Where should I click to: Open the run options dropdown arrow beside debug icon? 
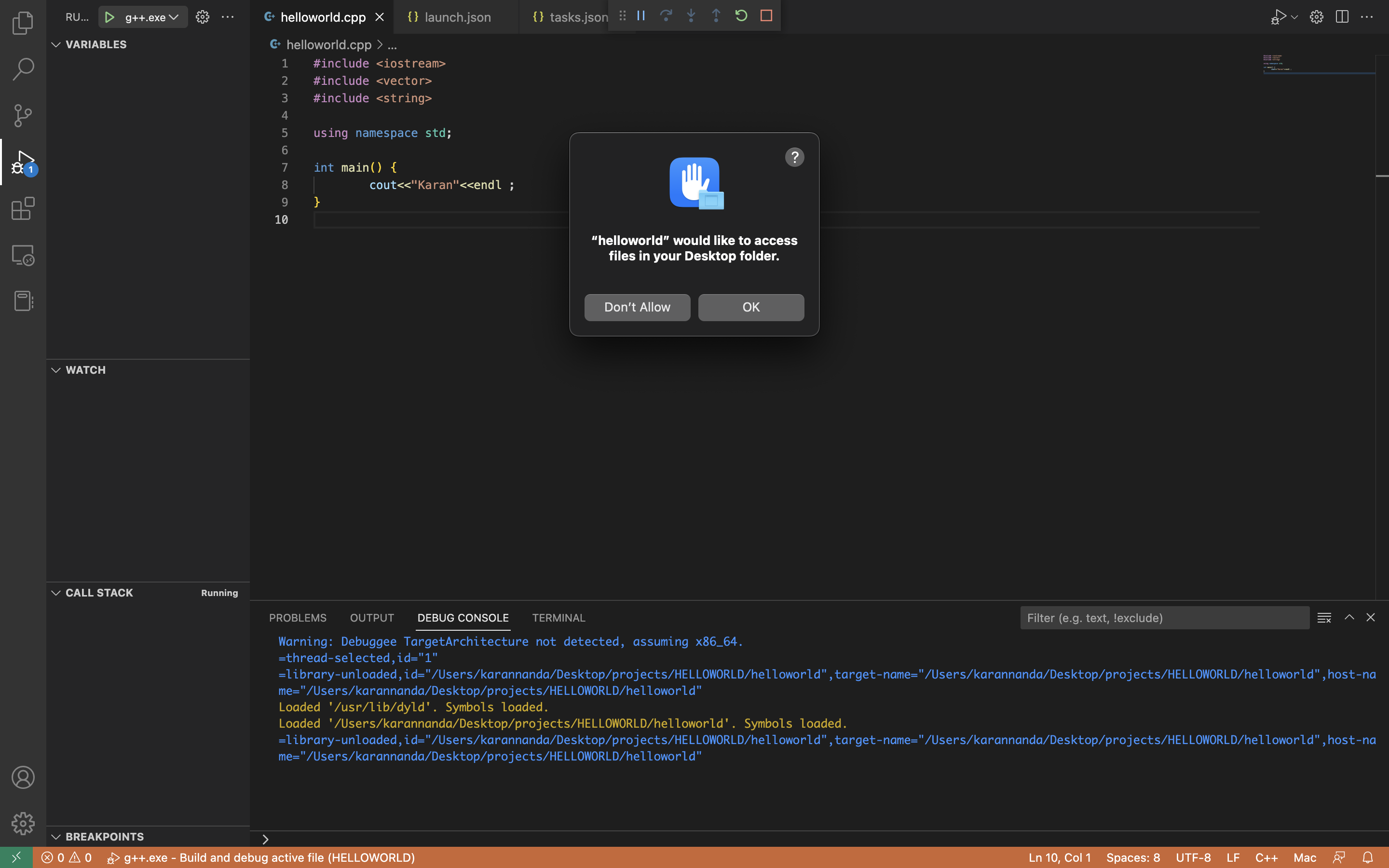1294,17
